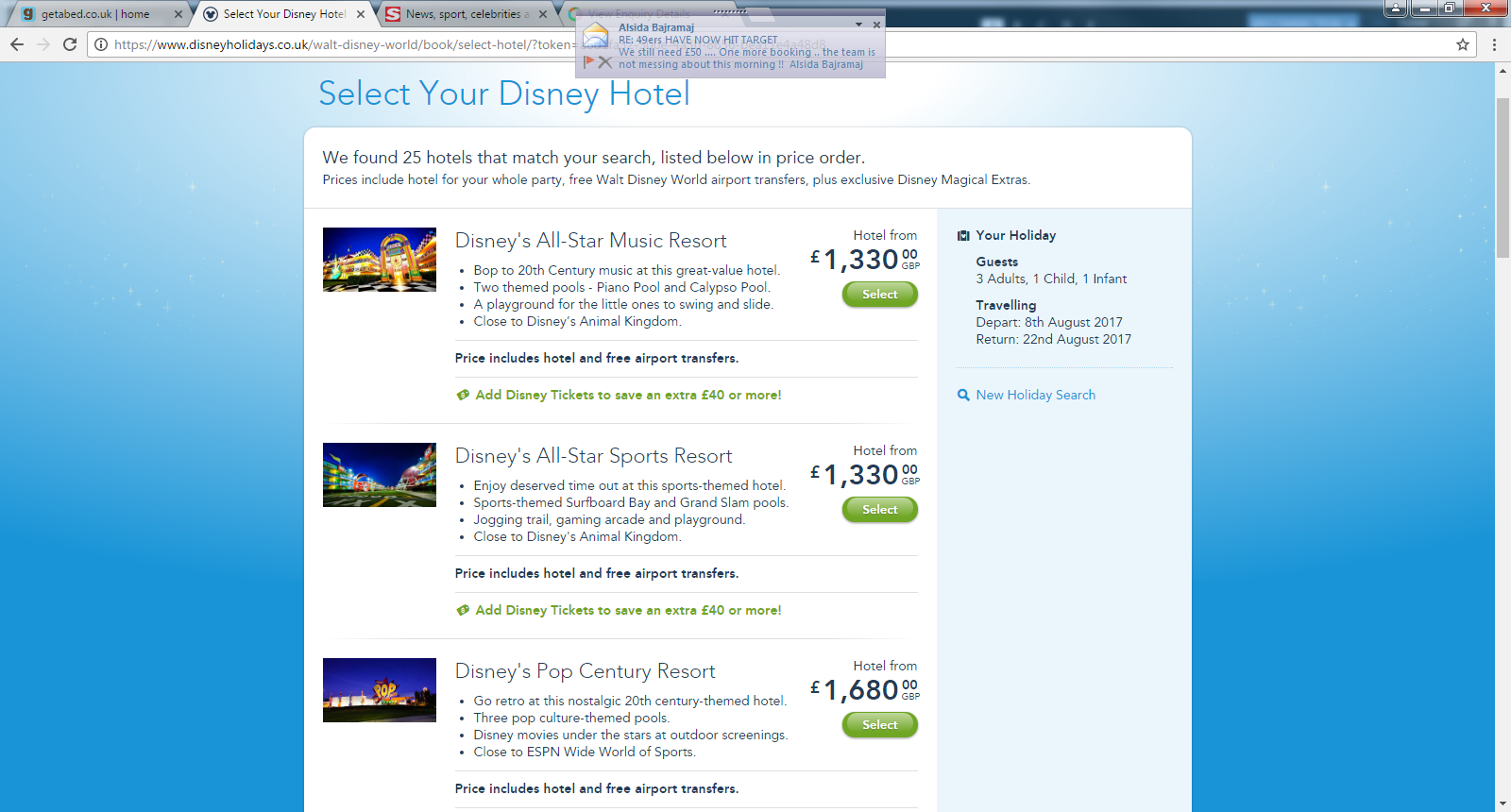Viewport: 1511px width, 812px height.
Task: Open the Pop Century Resort thumbnail
Action: (380, 690)
